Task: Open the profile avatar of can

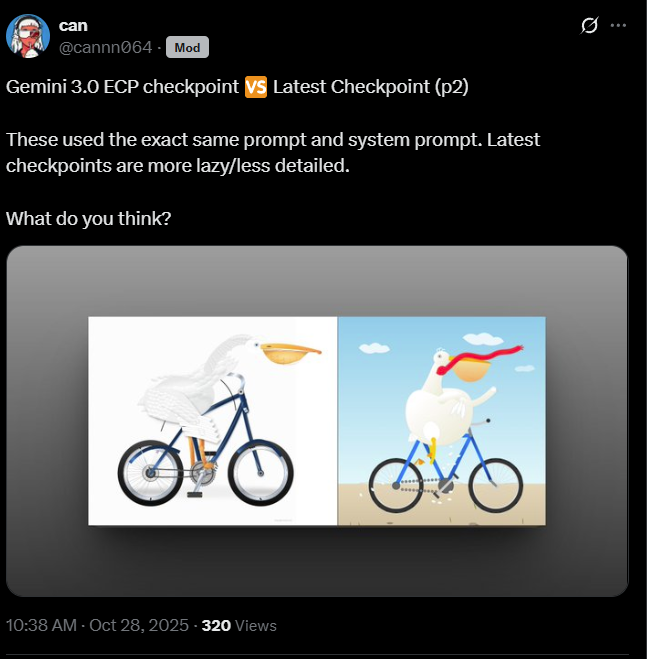Action: 28,36
